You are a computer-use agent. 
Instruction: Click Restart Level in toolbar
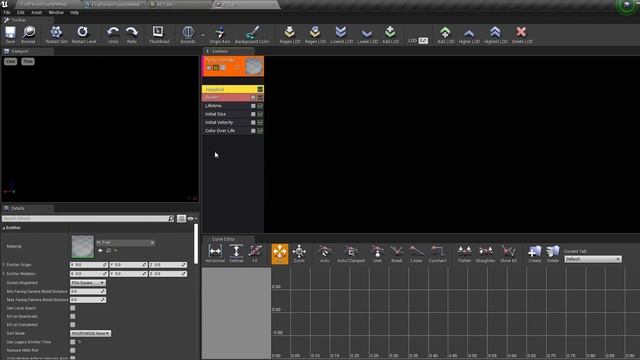tap(84, 35)
